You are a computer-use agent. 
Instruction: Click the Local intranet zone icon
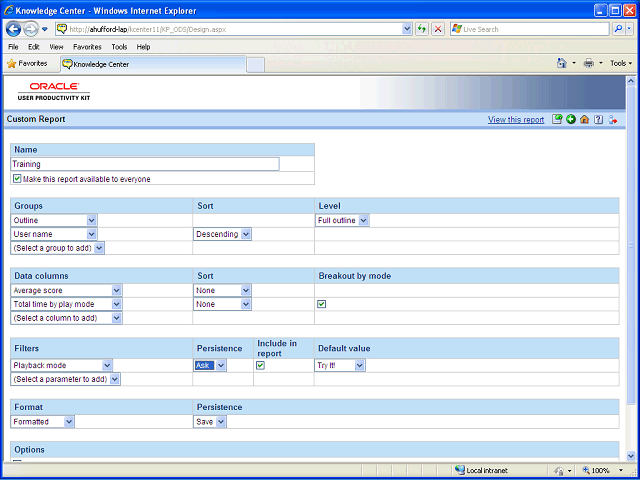click(459, 470)
